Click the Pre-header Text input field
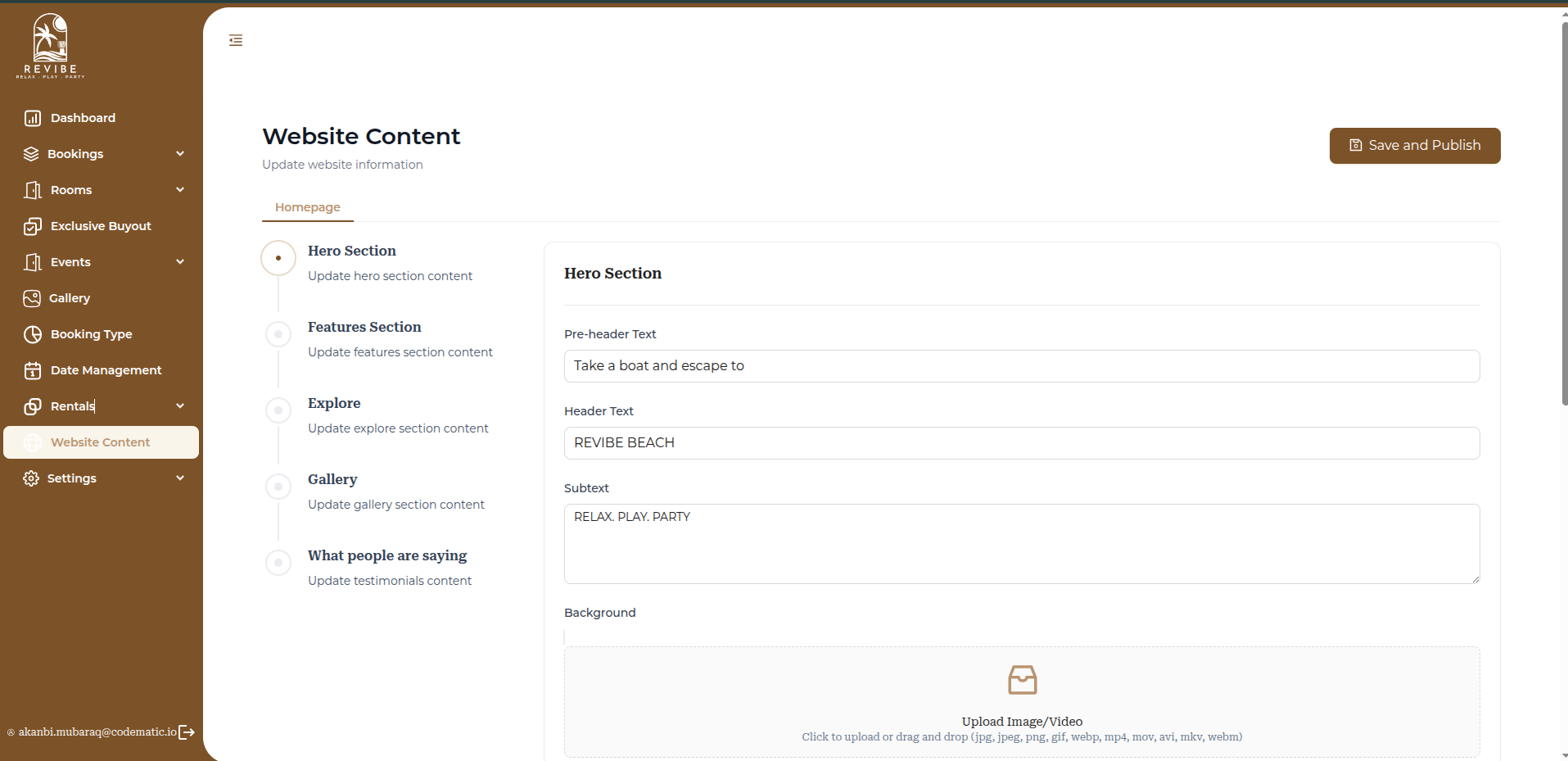Viewport: 1568px width, 761px height. pyautogui.click(x=1022, y=366)
